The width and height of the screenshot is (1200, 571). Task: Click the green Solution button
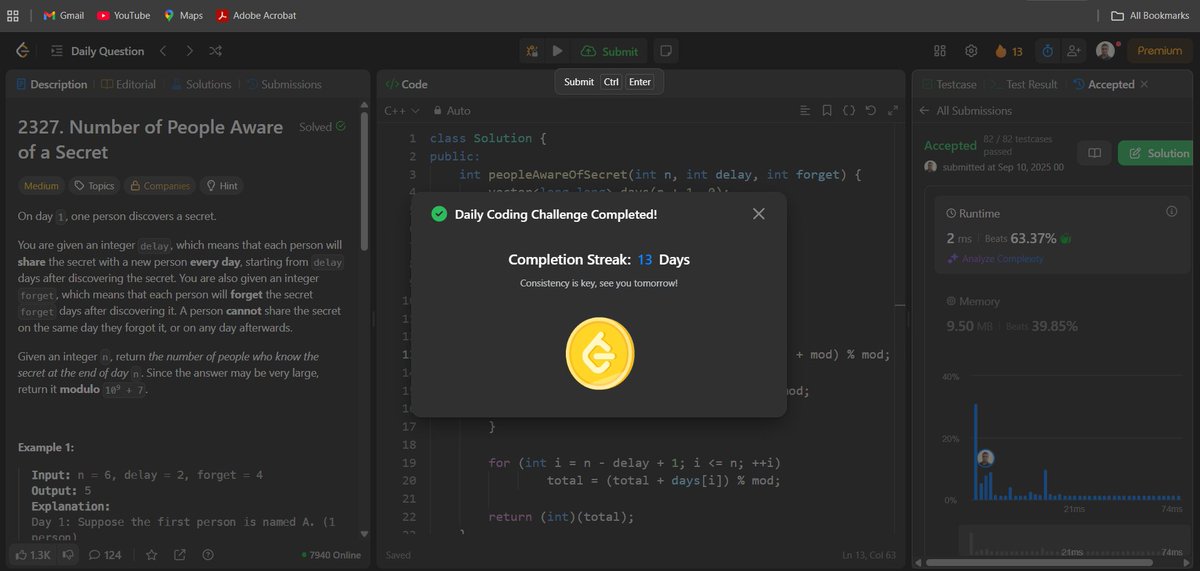[1155, 153]
